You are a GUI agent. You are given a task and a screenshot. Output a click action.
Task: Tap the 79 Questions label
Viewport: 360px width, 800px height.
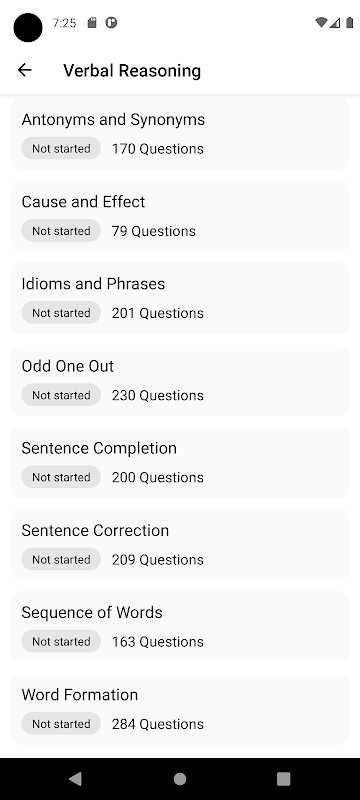(x=153, y=231)
